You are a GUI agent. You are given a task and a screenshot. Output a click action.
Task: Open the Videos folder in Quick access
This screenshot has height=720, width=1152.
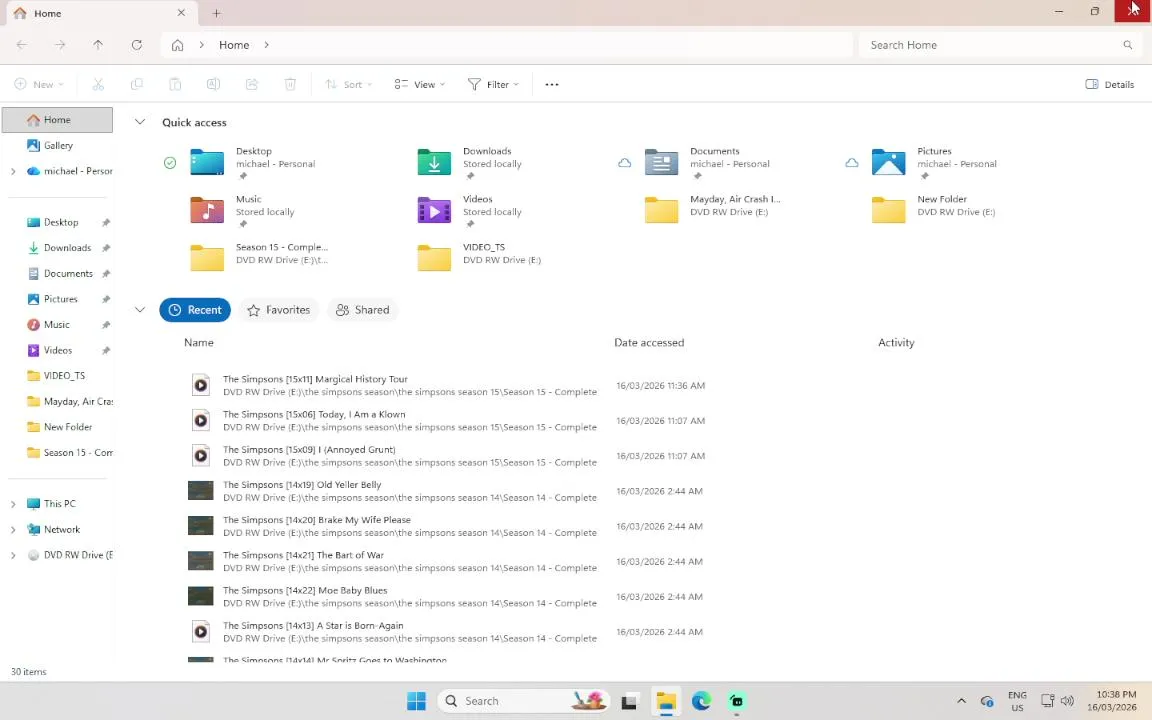(470, 212)
